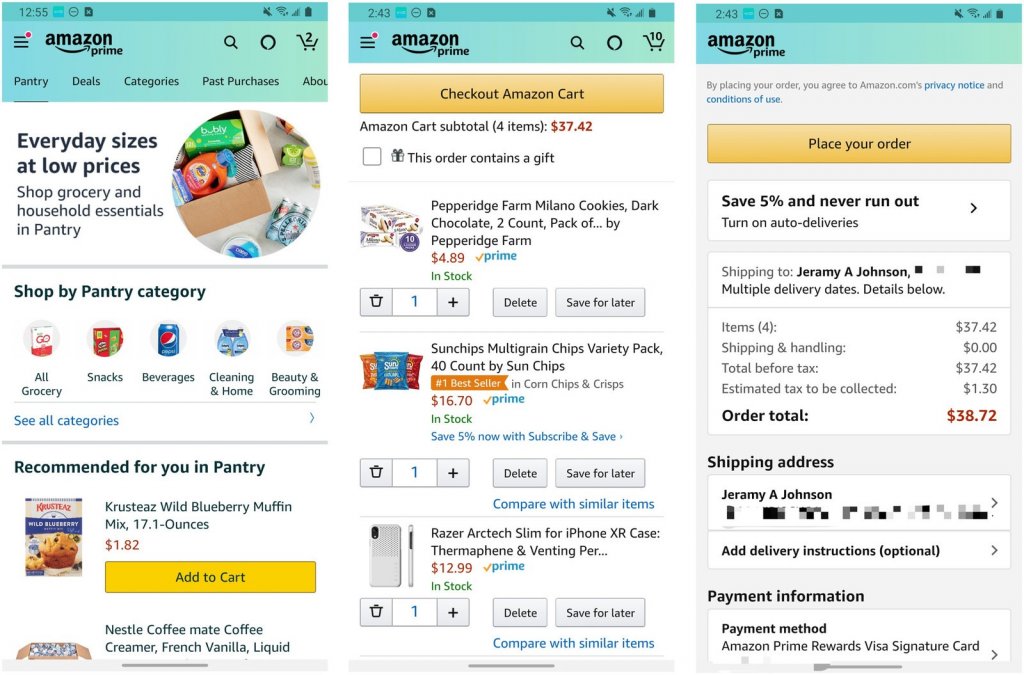Select the Beauty & Grooming category icon
The image size is (1024, 675).
(295, 342)
